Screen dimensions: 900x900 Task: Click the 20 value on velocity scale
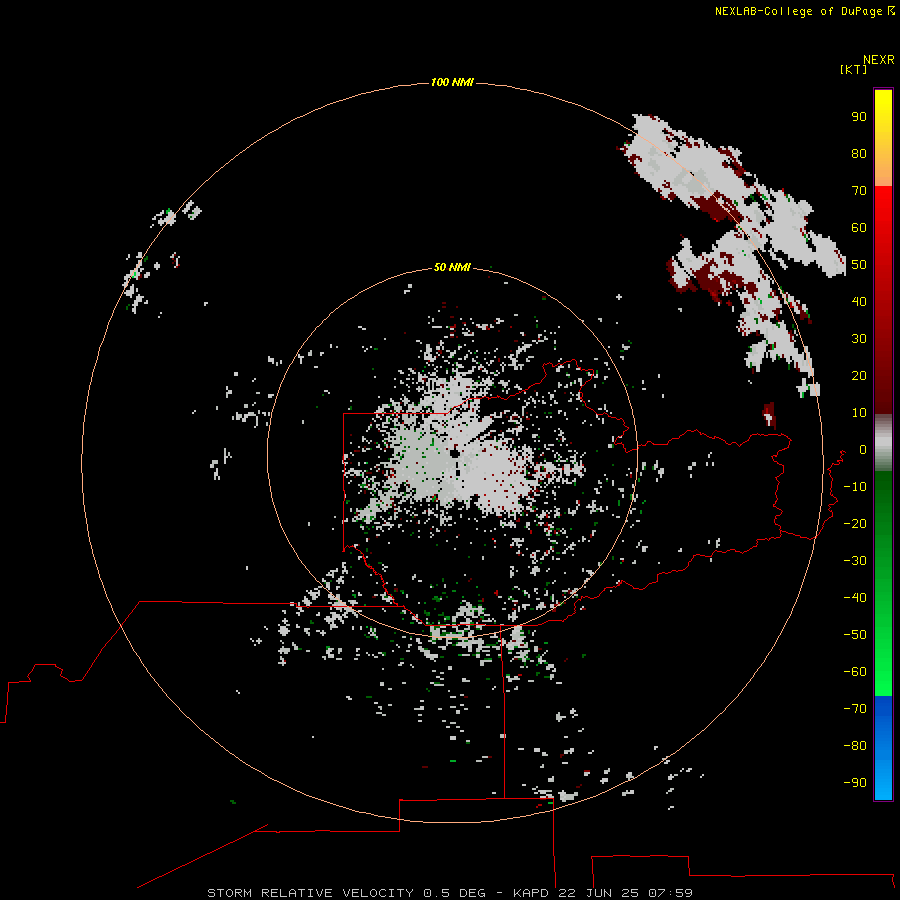[x=859, y=376]
